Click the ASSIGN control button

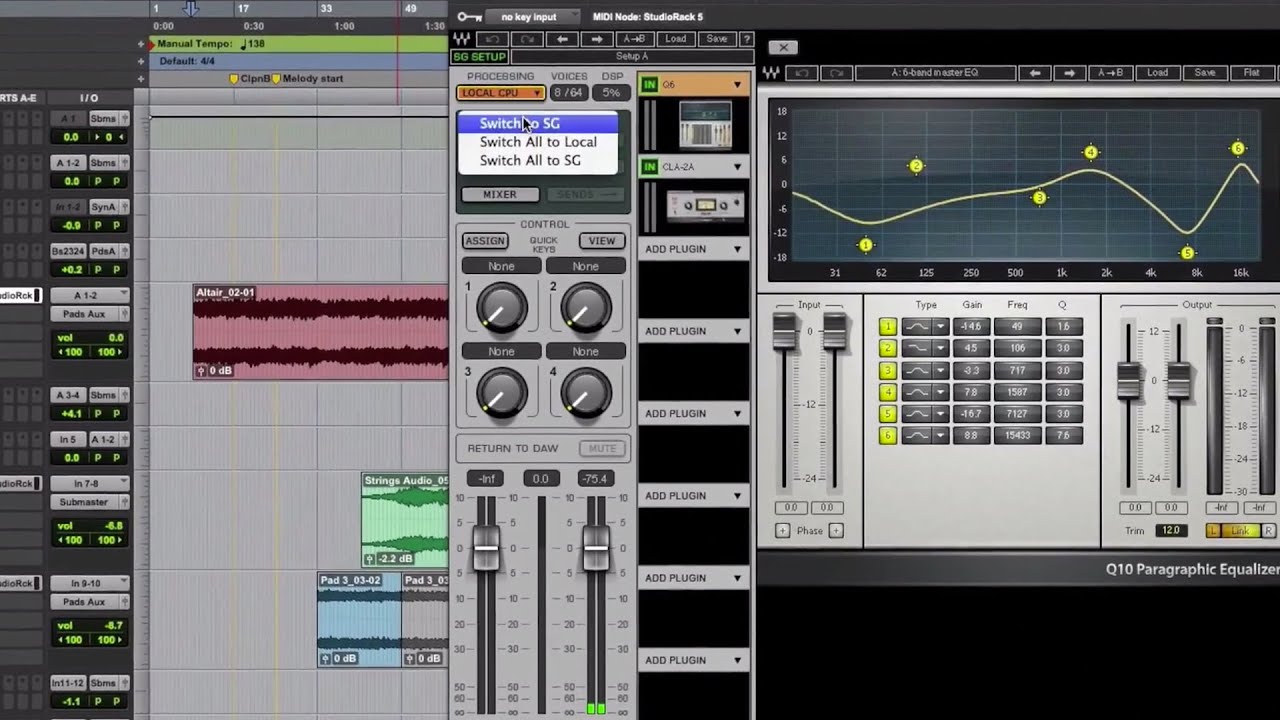[484, 241]
